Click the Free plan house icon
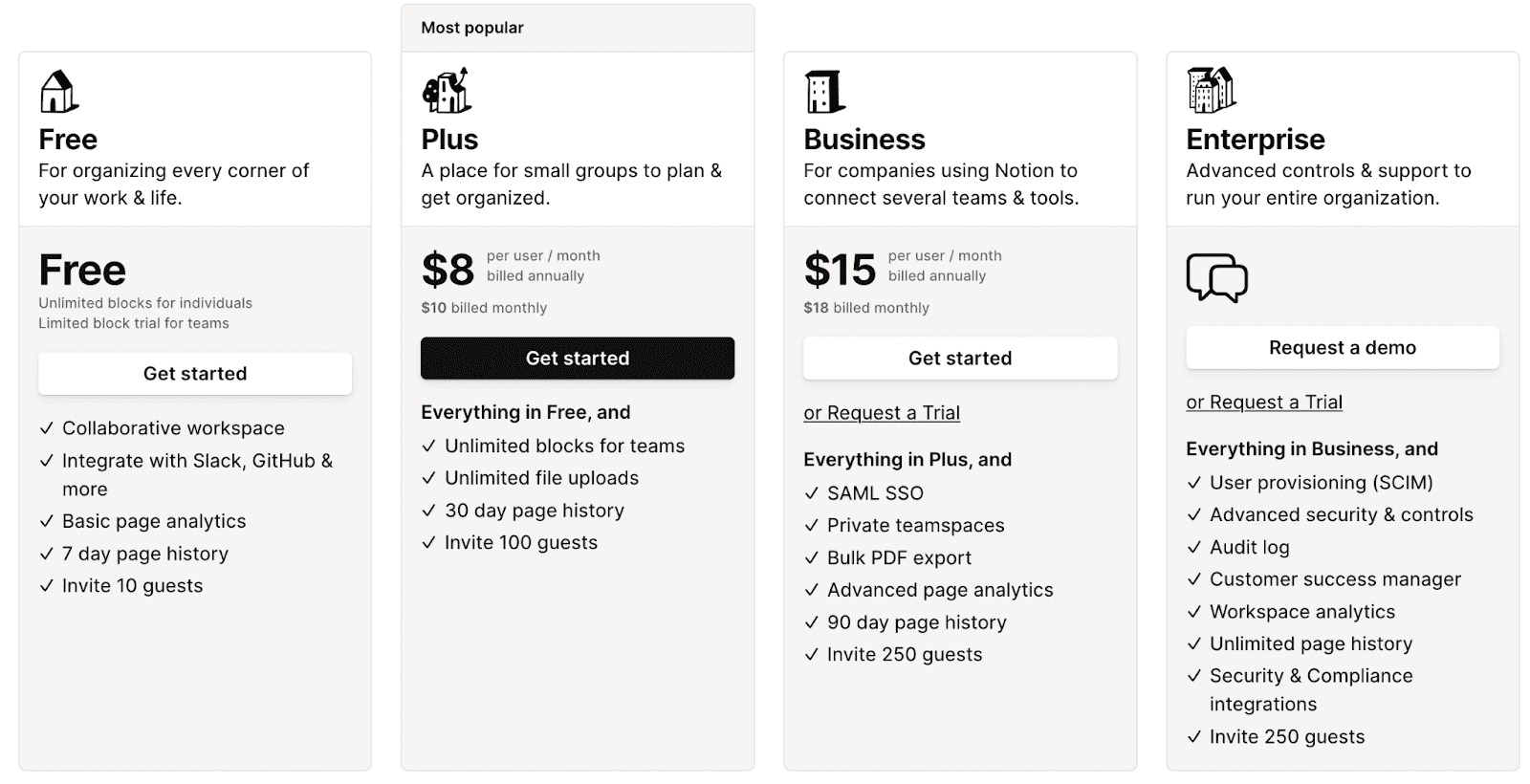 tap(58, 92)
